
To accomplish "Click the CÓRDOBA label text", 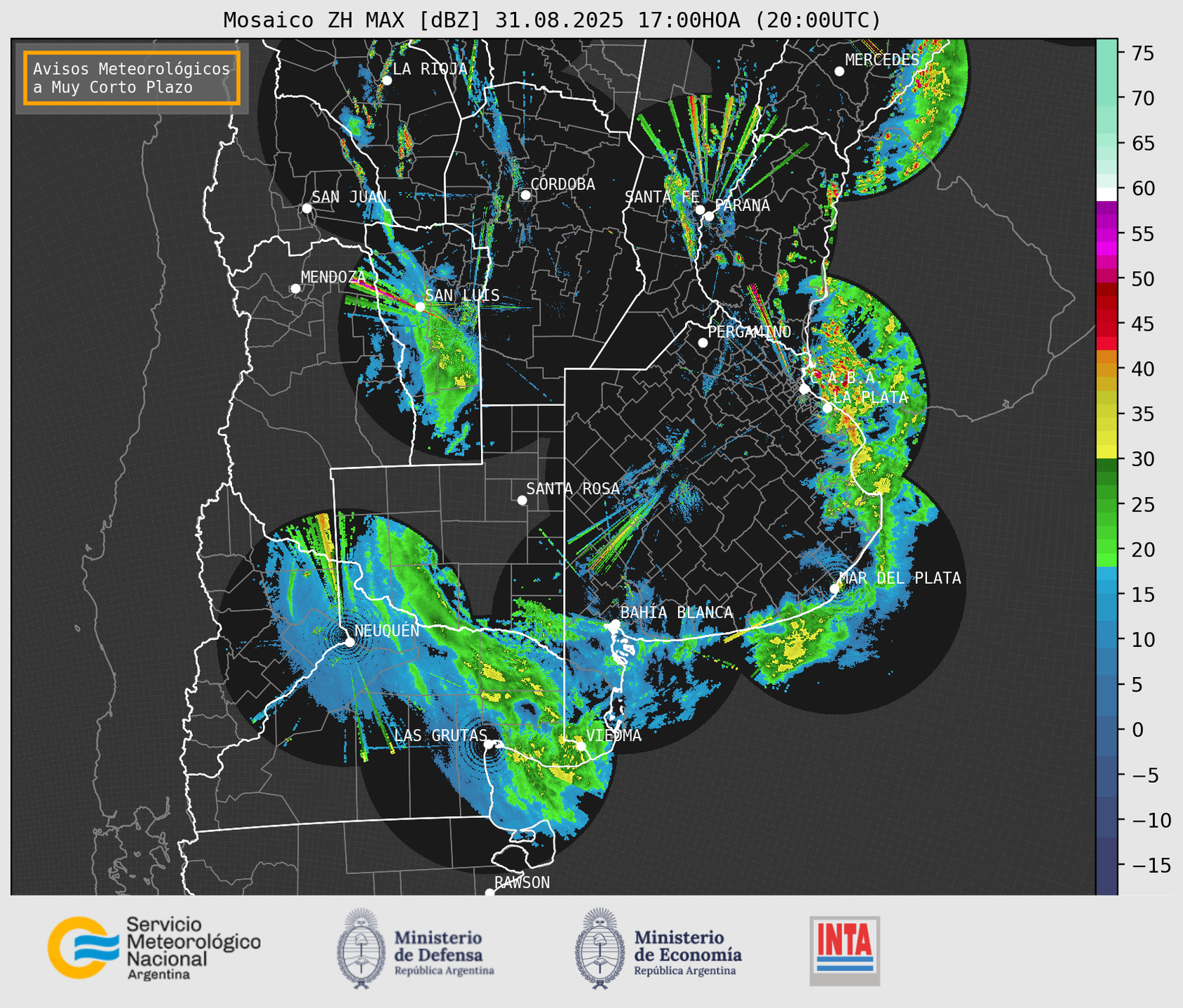I will 562,184.
